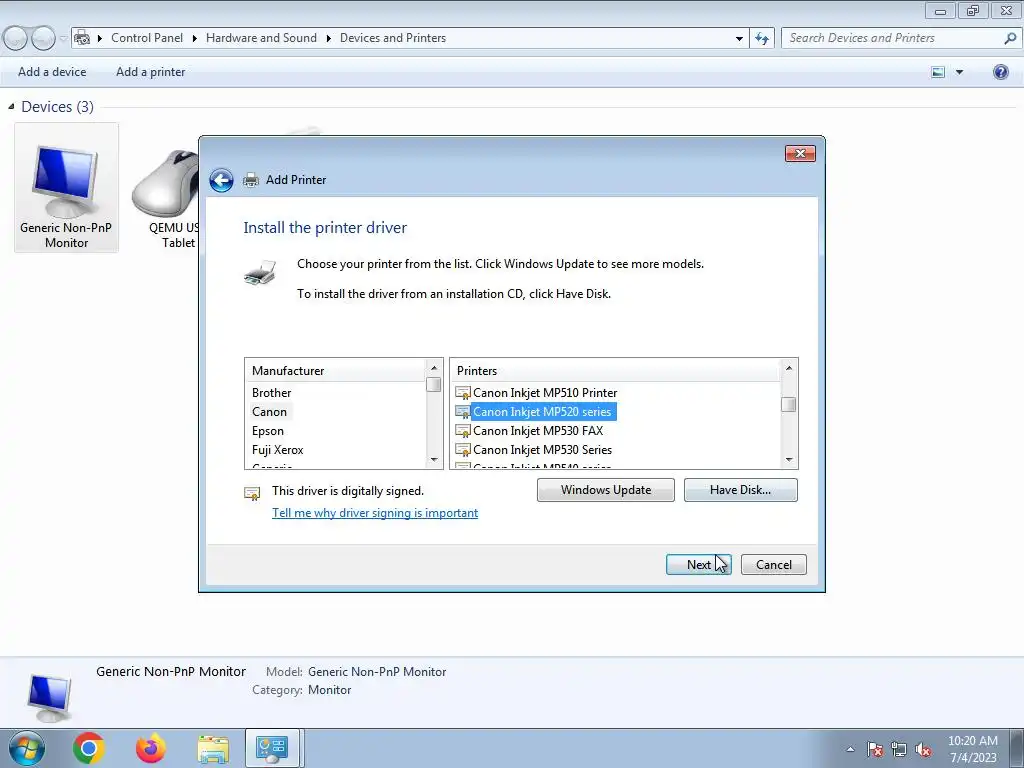The width and height of the screenshot is (1024, 768).
Task: Open the Help question mark icon
Action: coord(1000,72)
